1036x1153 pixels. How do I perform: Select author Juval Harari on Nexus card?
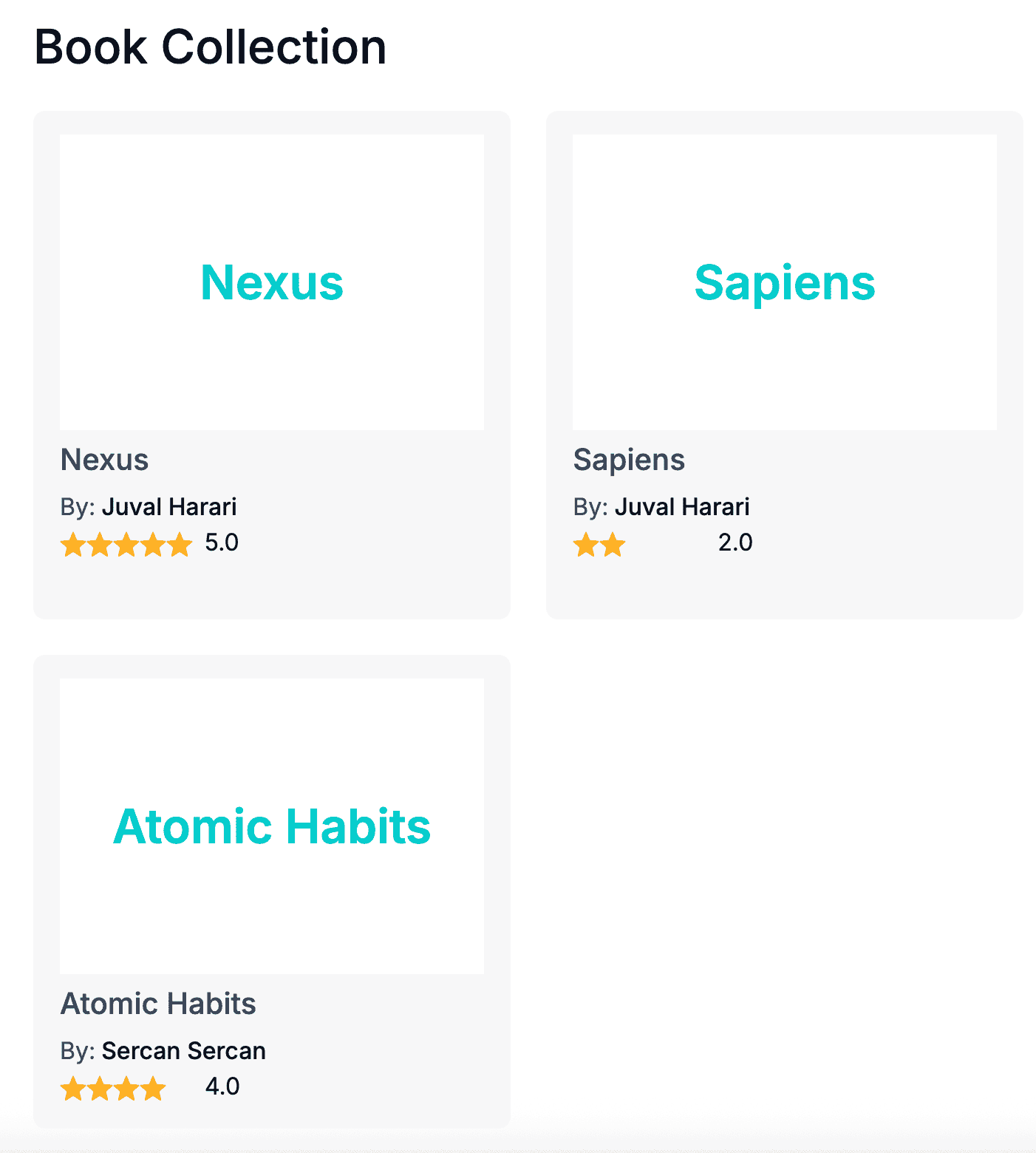169,507
